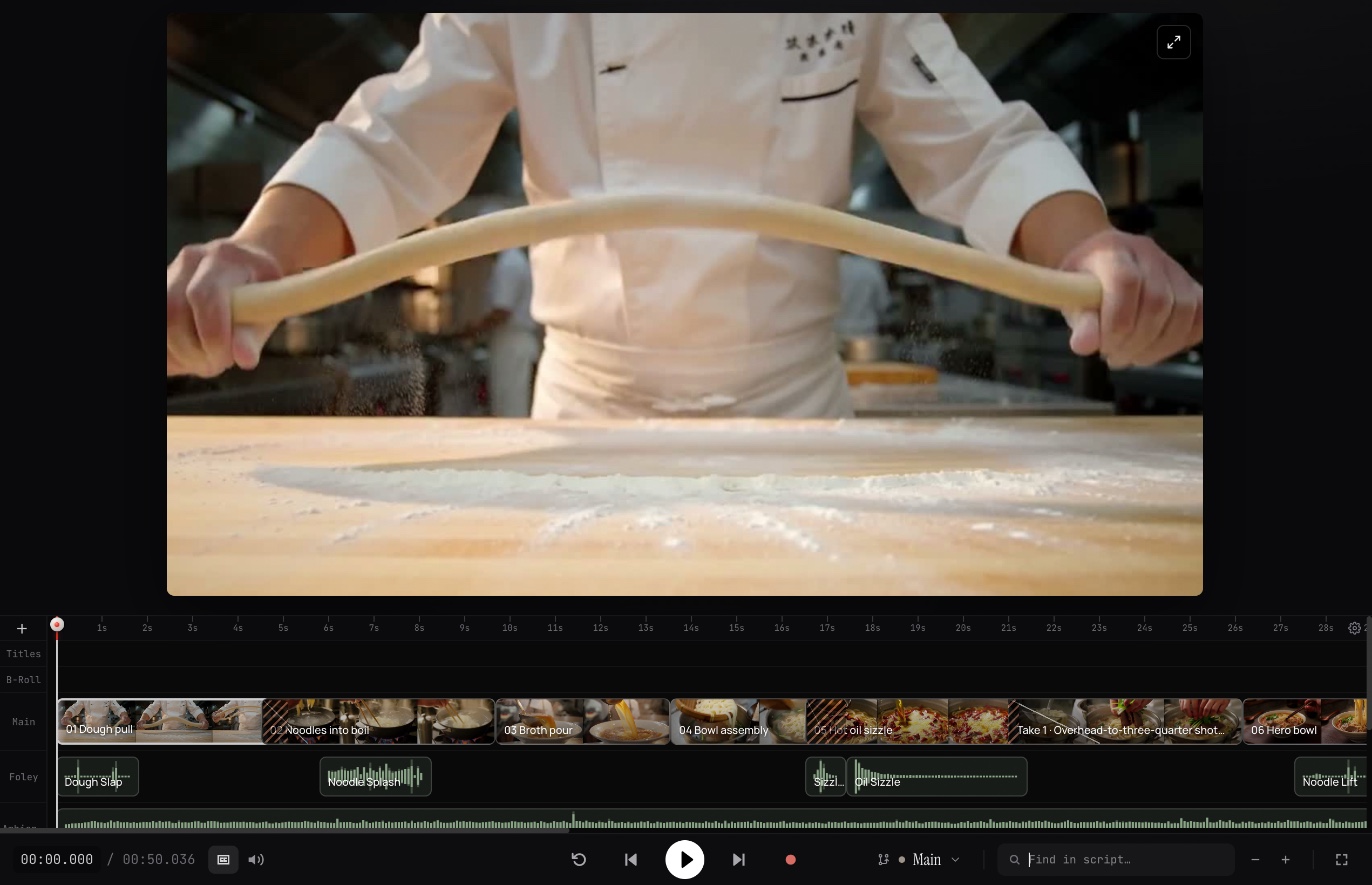The width and height of the screenshot is (1372, 885).
Task: Click the B-Roll track label
Action: (x=24, y=680)
